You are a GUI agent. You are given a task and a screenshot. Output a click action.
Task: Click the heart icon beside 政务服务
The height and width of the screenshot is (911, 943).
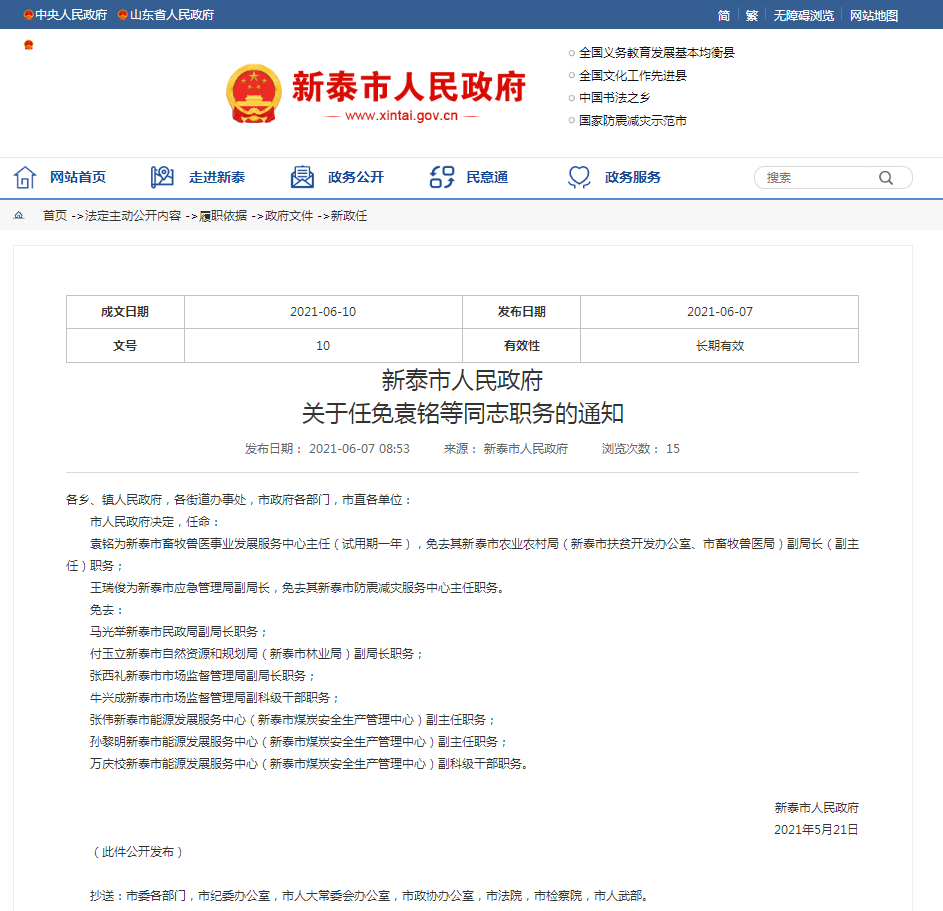(x=579, y=177)
